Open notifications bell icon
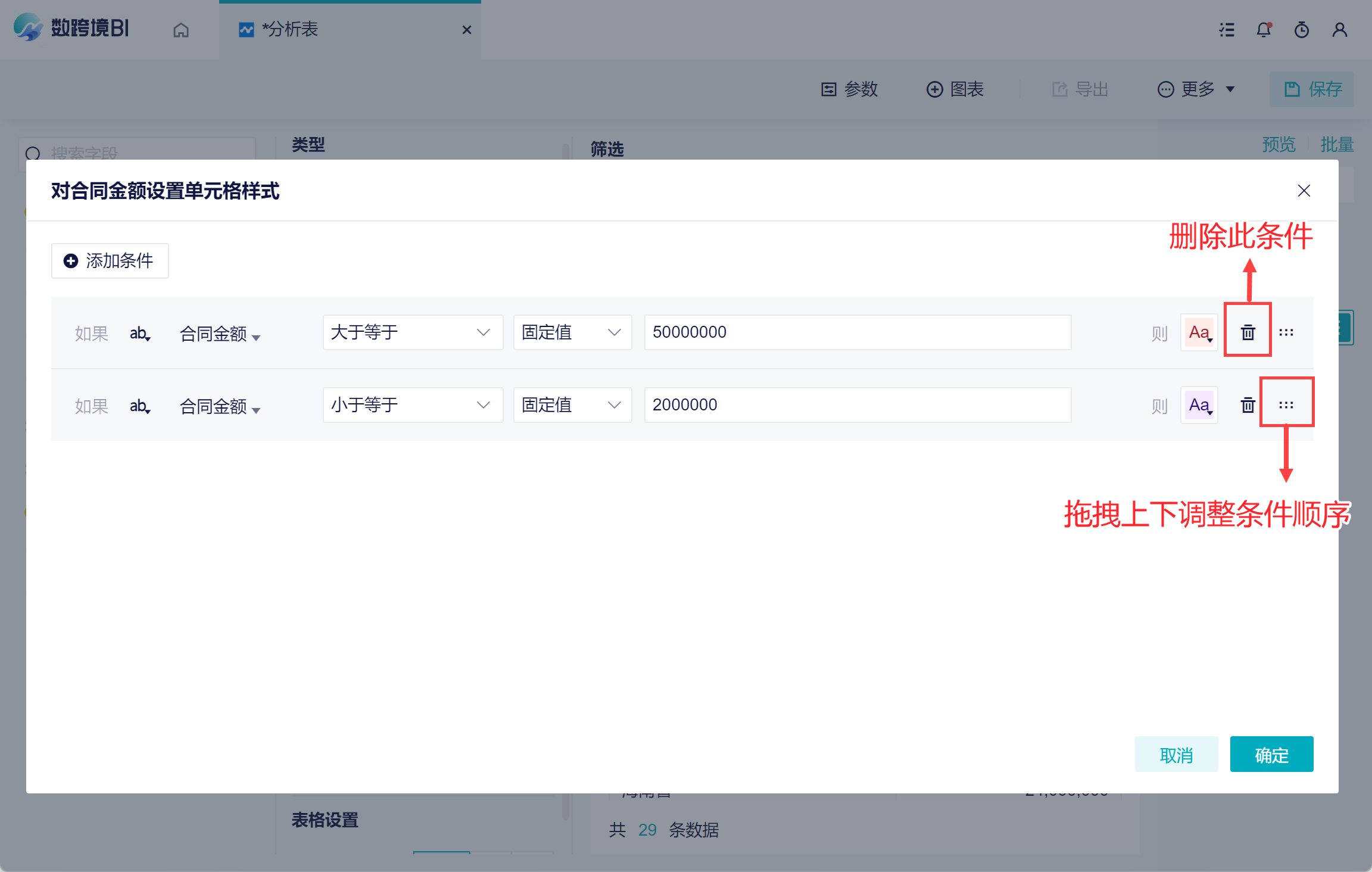The width and height of the screenshot is (1372, 872). click(1264, 29)
